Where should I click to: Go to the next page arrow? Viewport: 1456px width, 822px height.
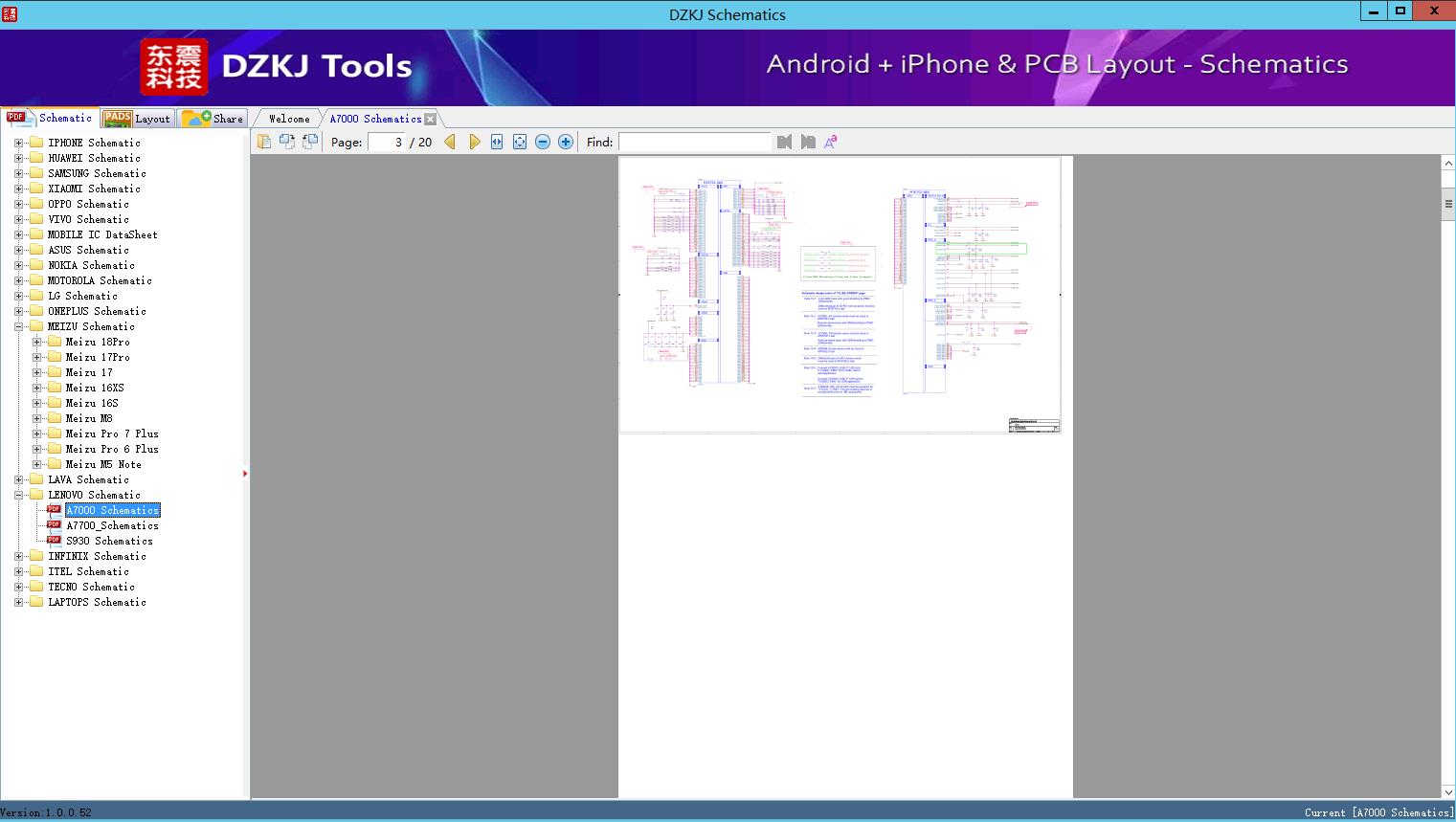tap(474, 142)
